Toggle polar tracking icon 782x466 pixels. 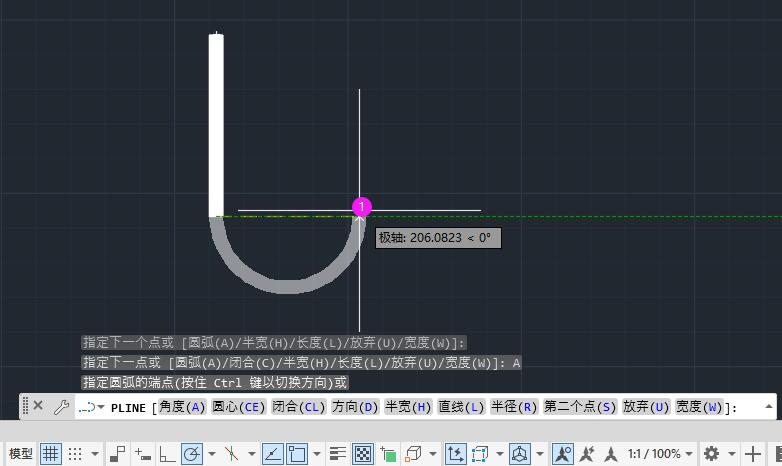[192, 454]
